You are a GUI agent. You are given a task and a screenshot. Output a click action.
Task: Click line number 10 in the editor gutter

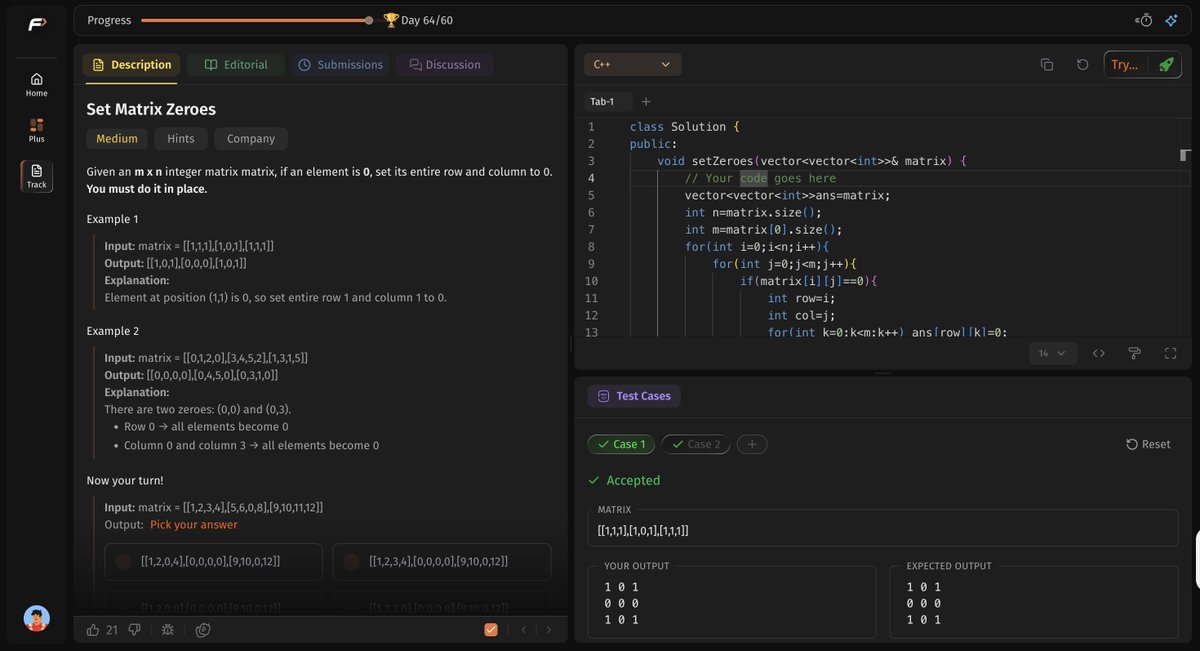pos(591,281)
